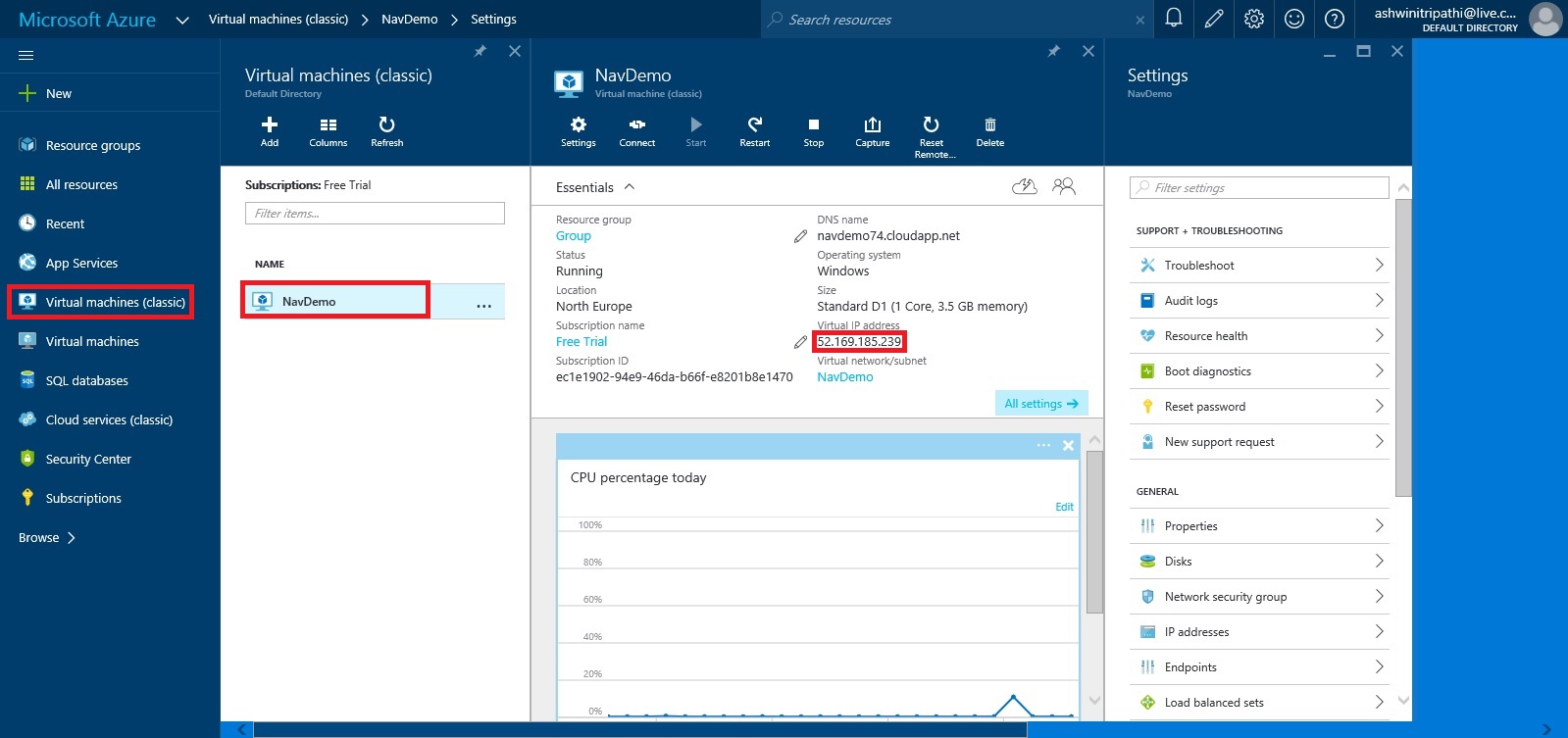1568x738 pixels.
Task: Expand the Browse menu
Action: coord(47,538)
